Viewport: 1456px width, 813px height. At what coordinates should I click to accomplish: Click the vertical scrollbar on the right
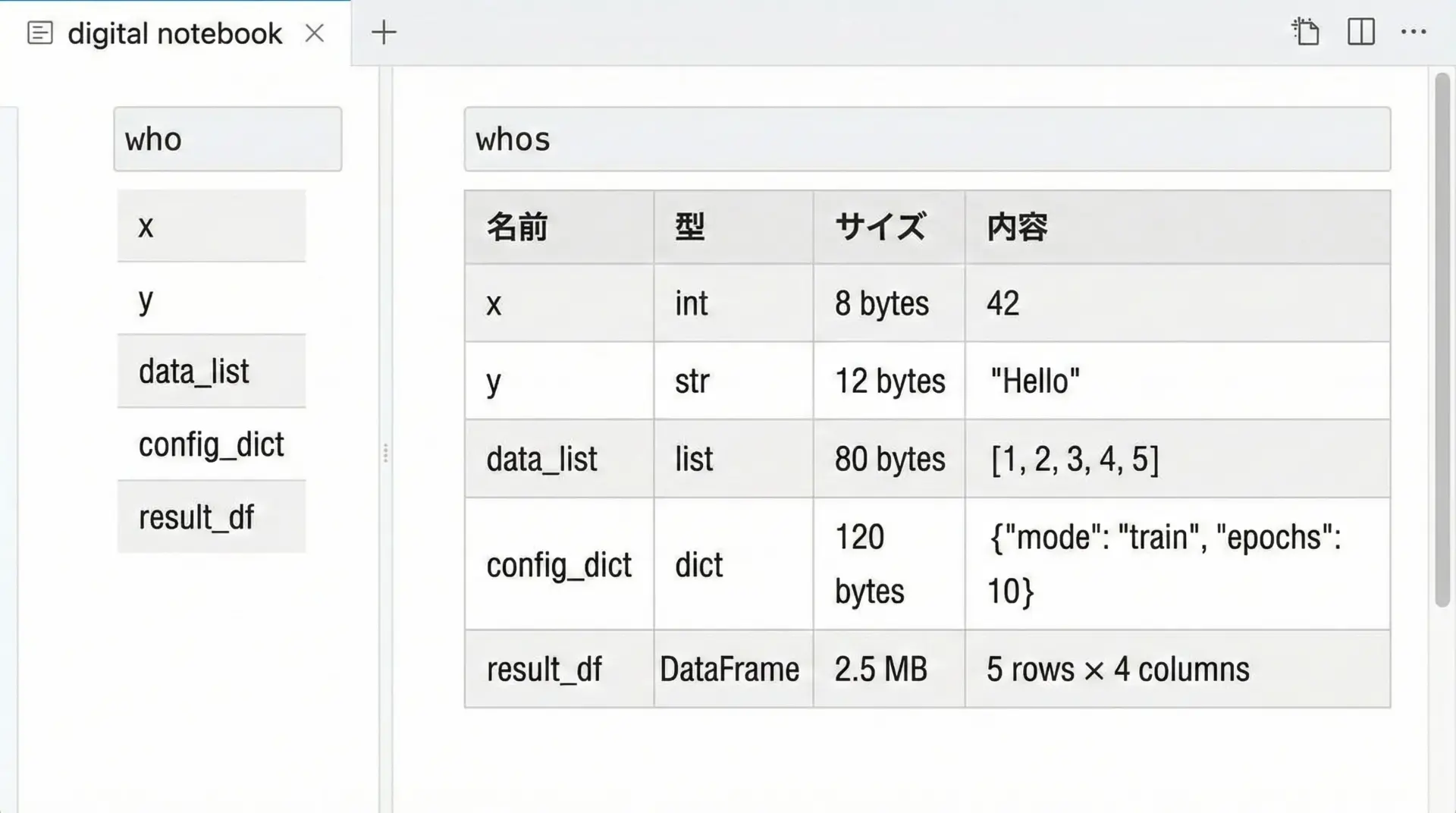1442,340
